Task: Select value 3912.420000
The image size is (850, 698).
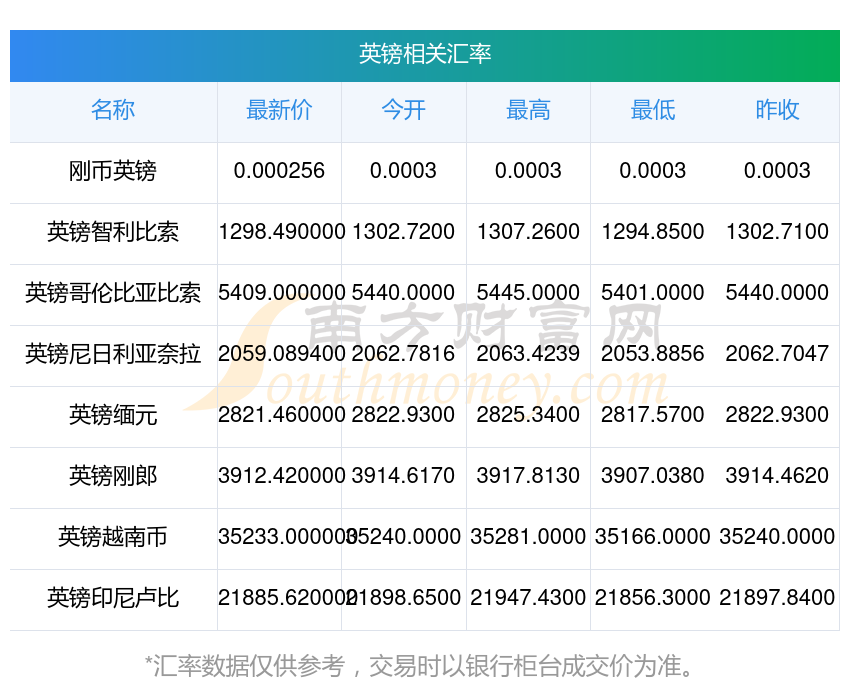Action: [x=281, y=476]
